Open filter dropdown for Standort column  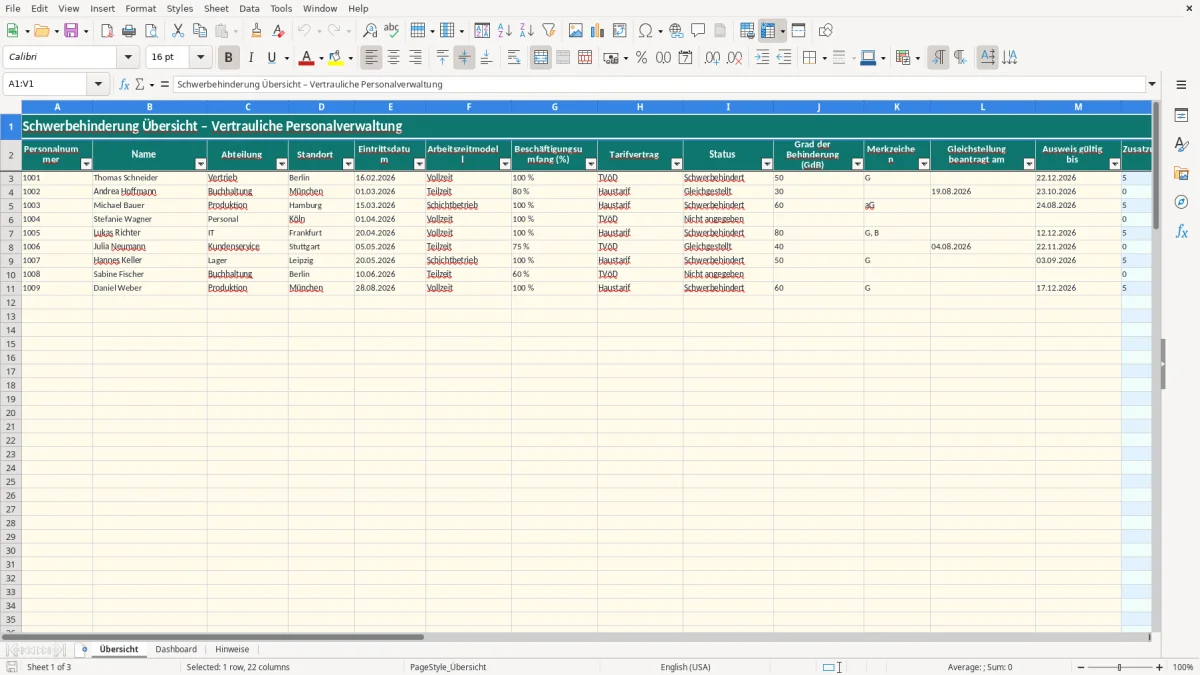click(x=347, y=164)
